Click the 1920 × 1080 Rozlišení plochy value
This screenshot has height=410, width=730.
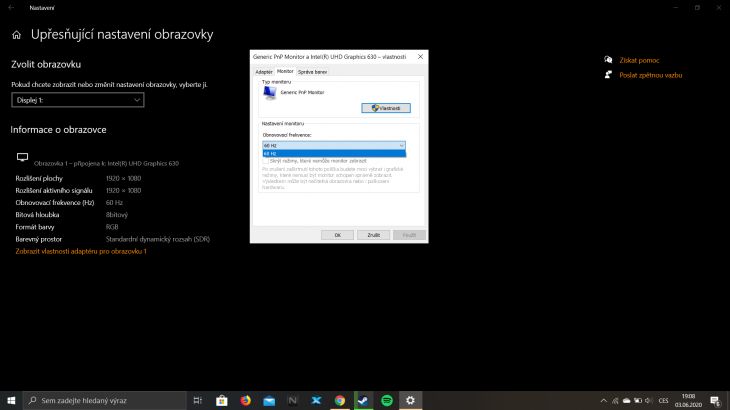click(x=123, y=178)
